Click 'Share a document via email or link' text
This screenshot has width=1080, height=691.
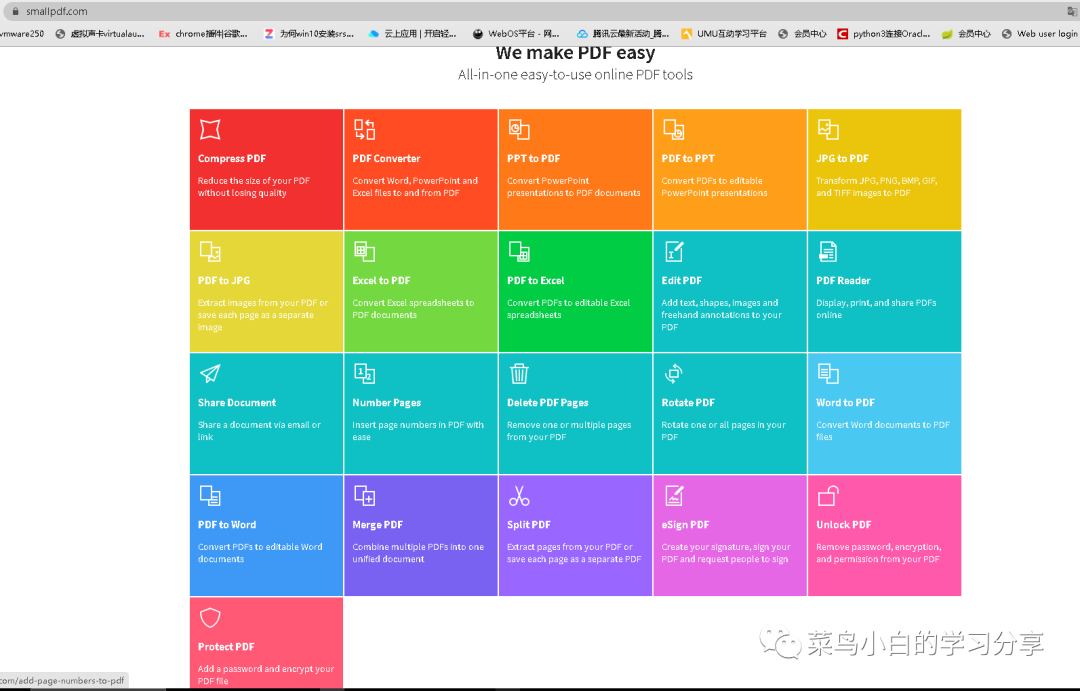259,431
